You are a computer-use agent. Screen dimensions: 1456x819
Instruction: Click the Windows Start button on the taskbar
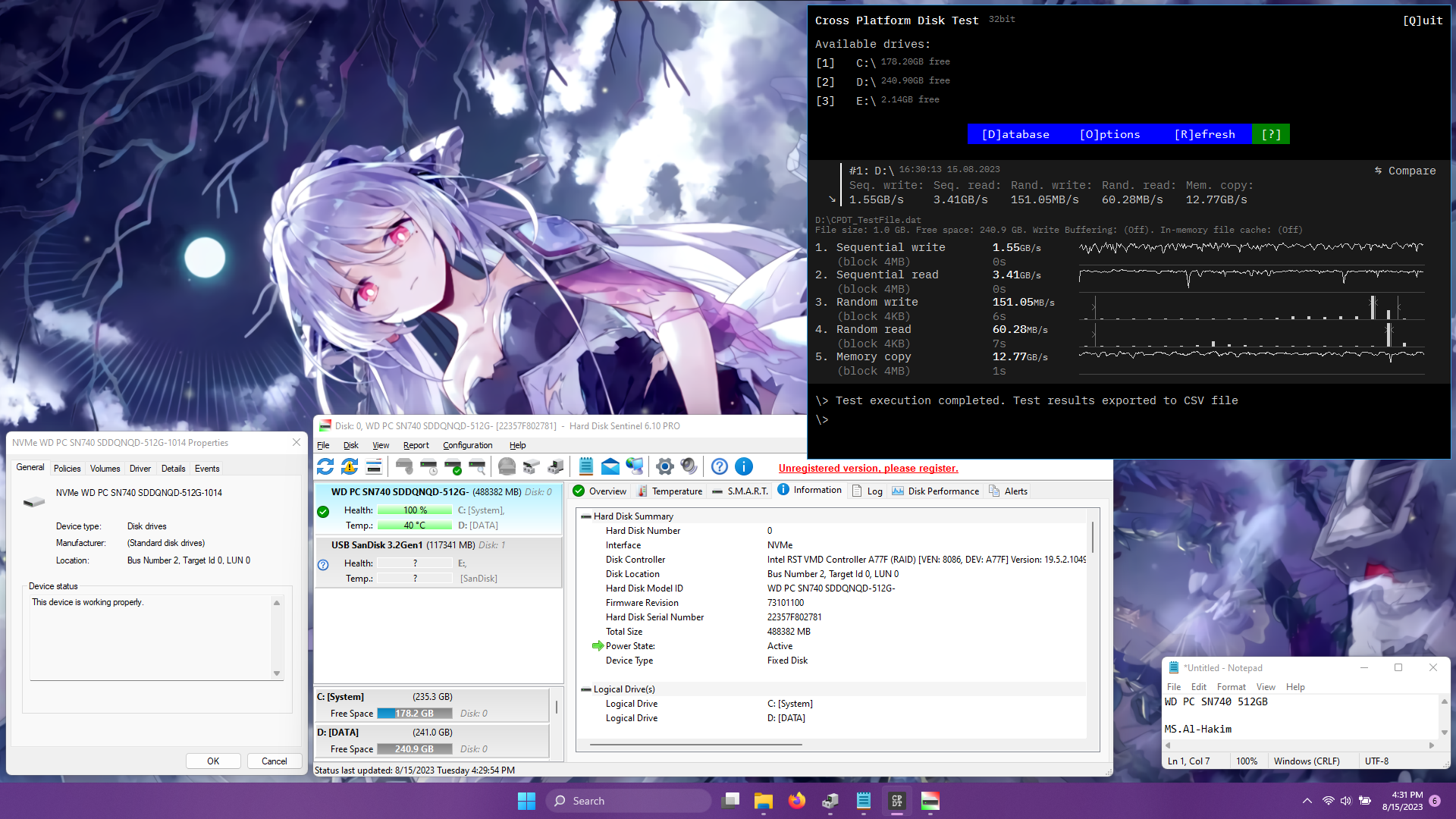pos(526,801)
